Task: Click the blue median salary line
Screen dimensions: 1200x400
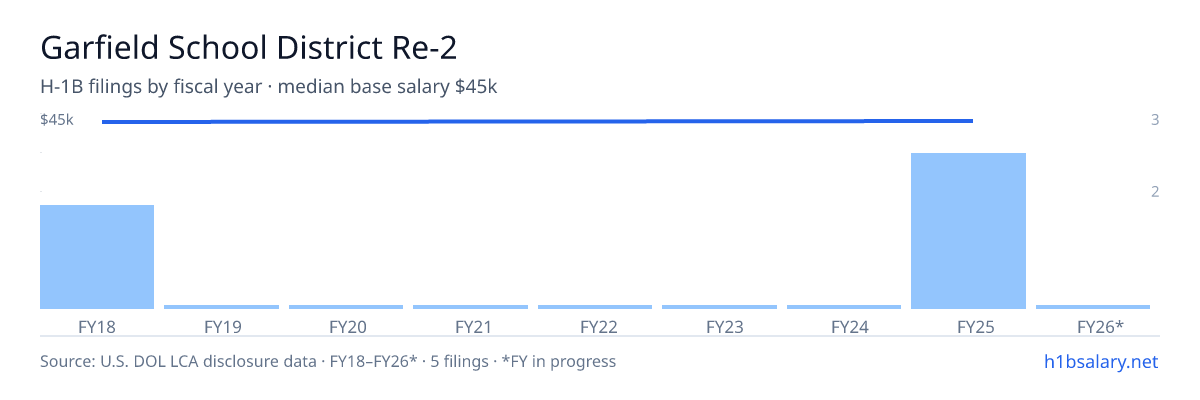Action: (x=537, y=121)
